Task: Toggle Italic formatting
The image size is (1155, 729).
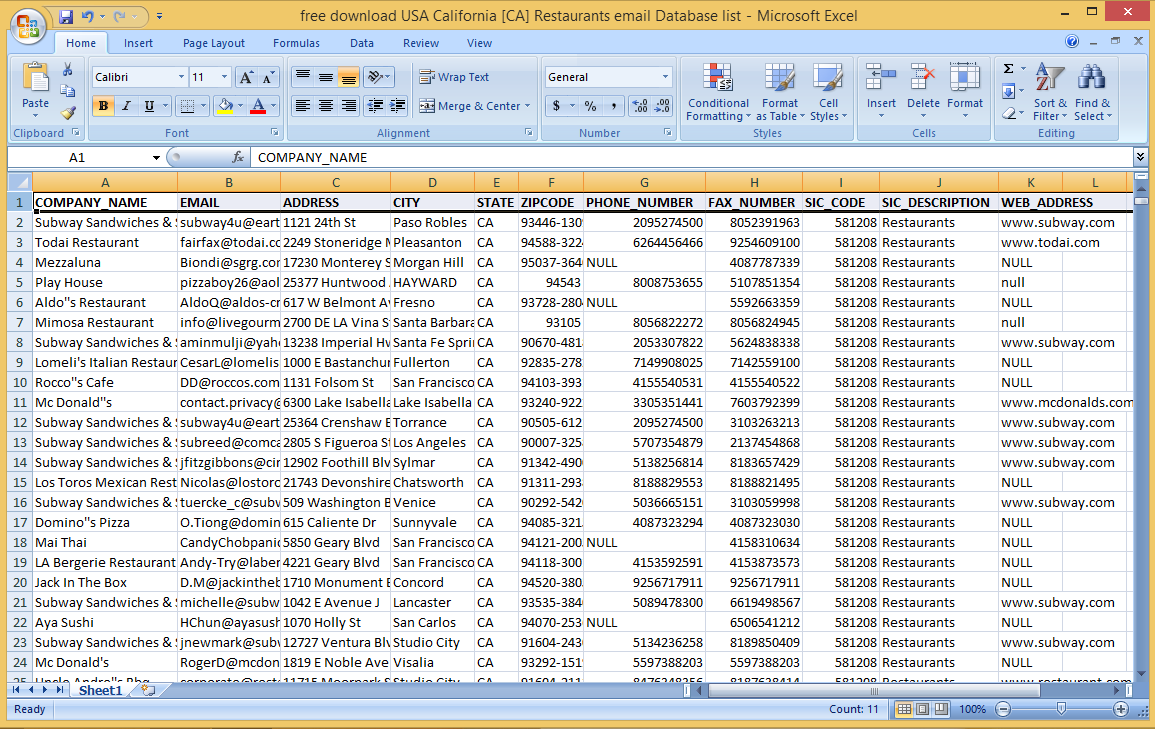Action: click(x=126, y=106)
